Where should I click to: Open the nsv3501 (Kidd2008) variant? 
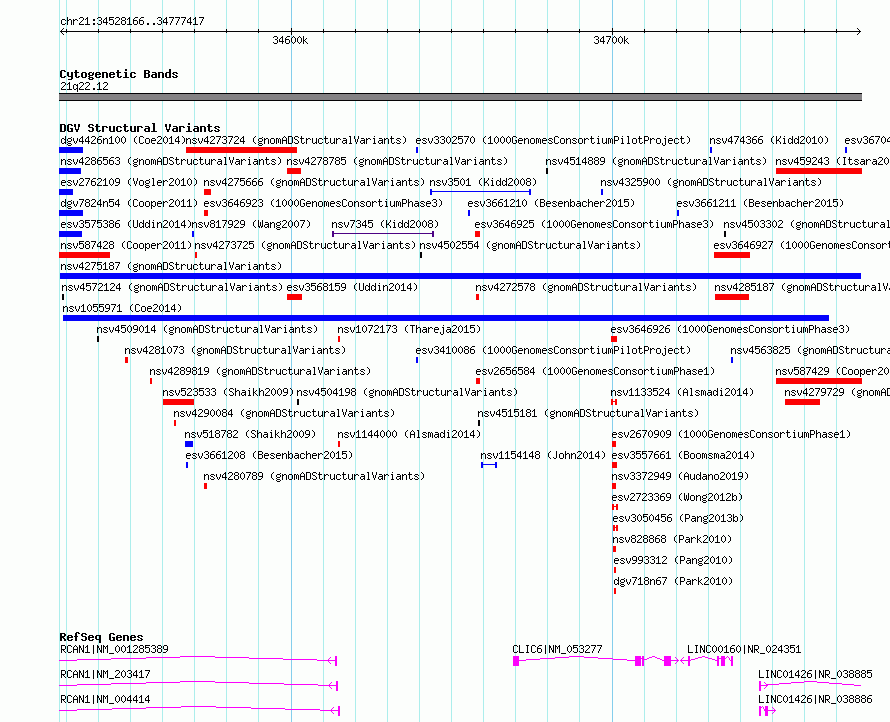coord(483,182)
